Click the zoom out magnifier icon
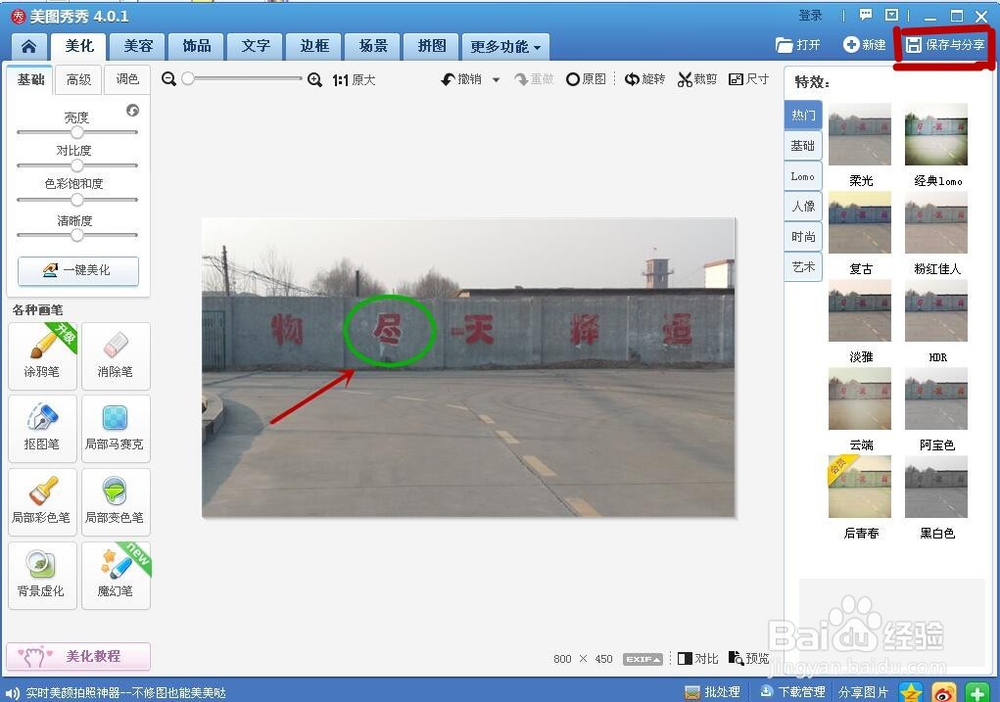The height and width of the screenshot is (702, 1000). (168, 79)
